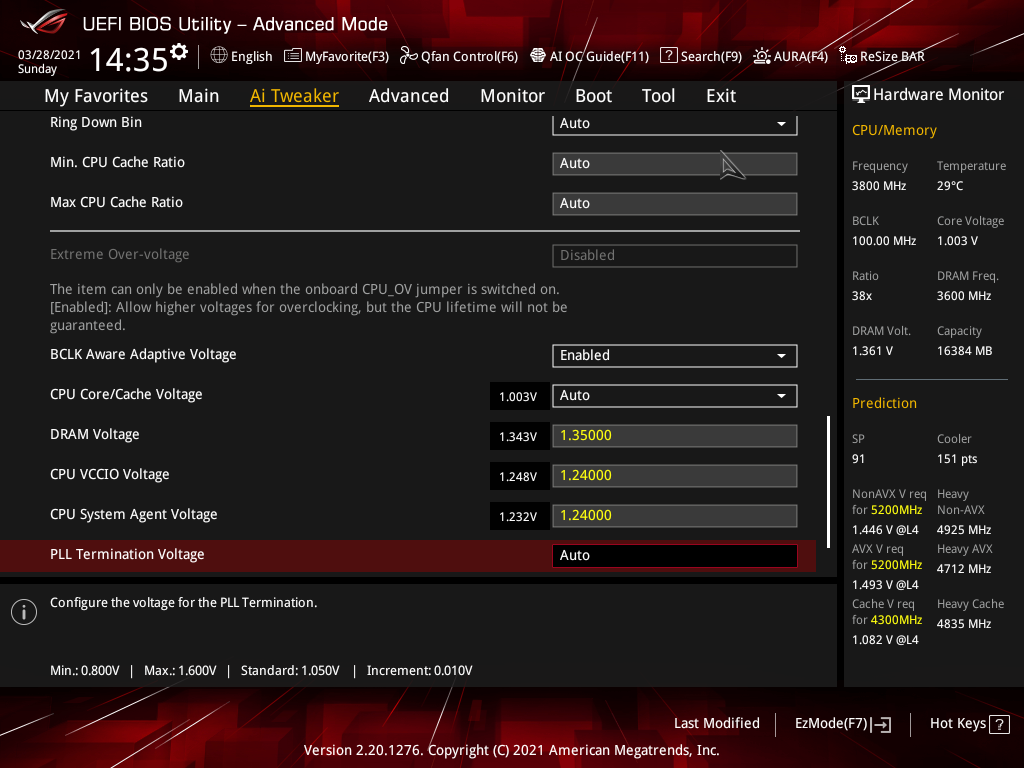Open the CPU Core/Cache Voltage dropdown
Image resolution: width=1024 pixels, height=768 pixels.
(x=675, y=396)
